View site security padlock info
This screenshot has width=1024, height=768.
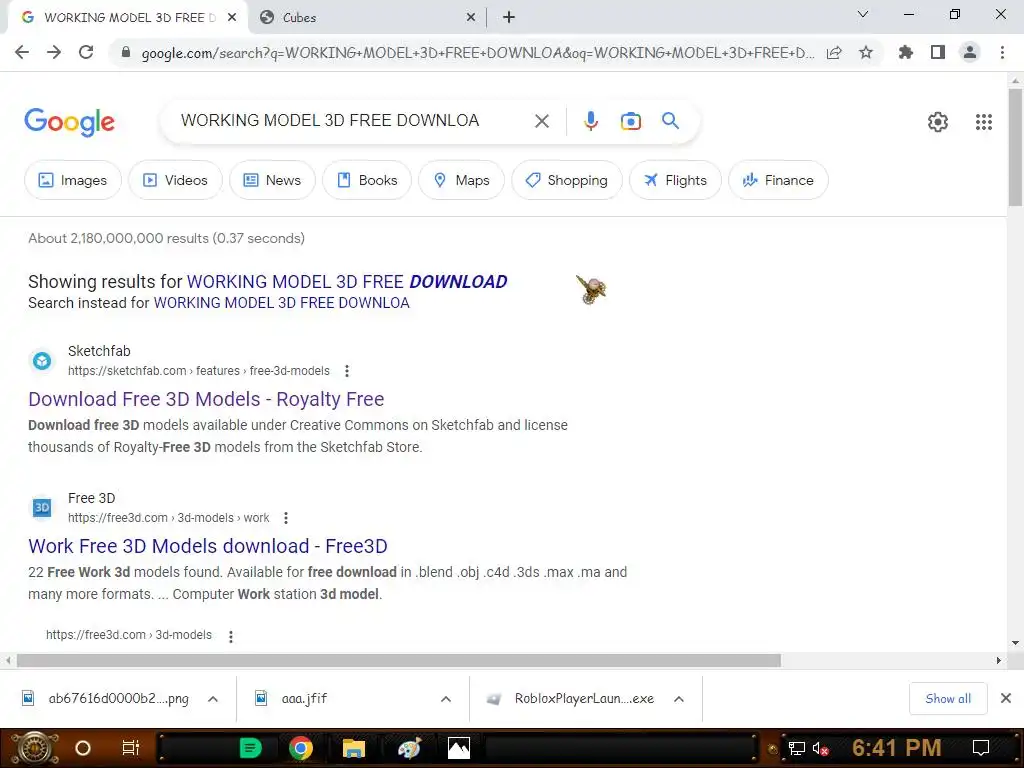(x=126, y=52)
